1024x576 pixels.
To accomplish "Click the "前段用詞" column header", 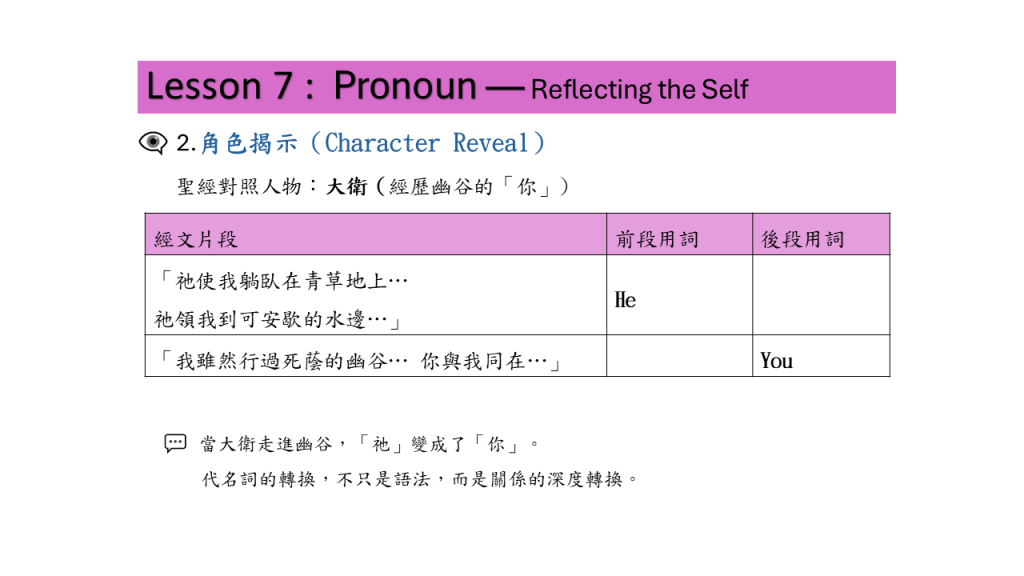I will 657,239.
